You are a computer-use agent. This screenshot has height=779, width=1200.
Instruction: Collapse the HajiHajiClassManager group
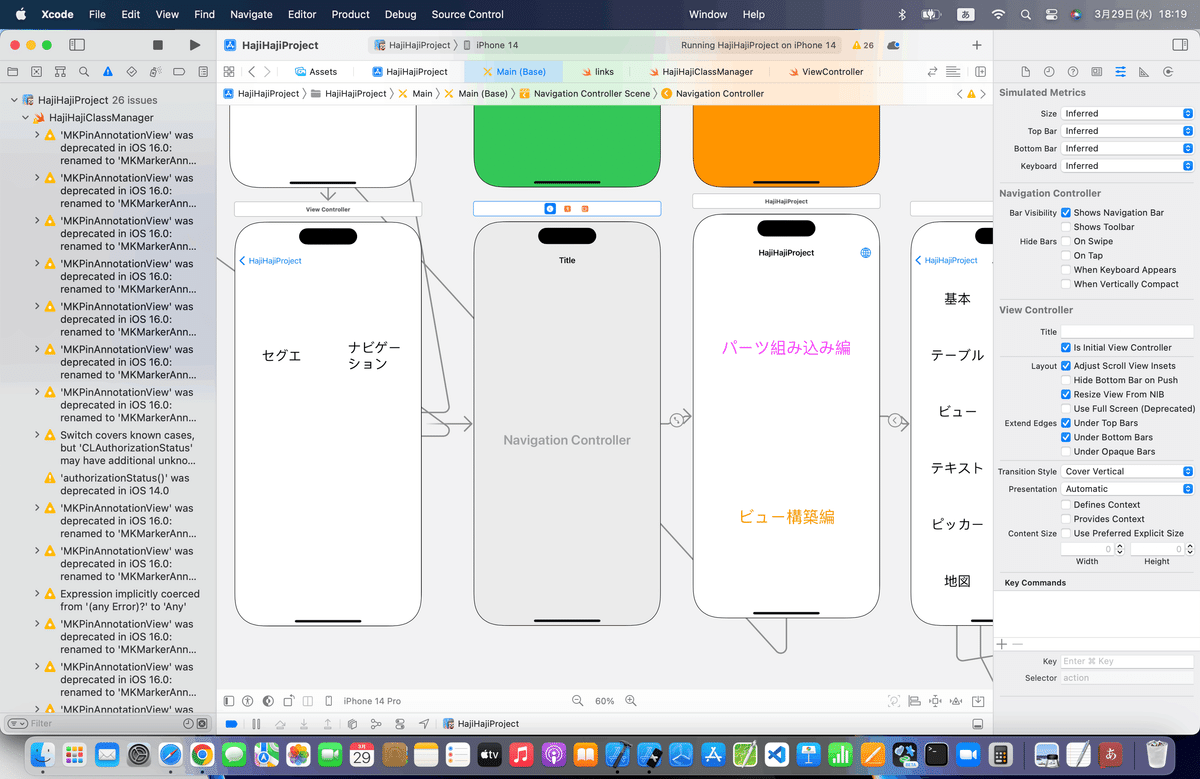(24, 118)
